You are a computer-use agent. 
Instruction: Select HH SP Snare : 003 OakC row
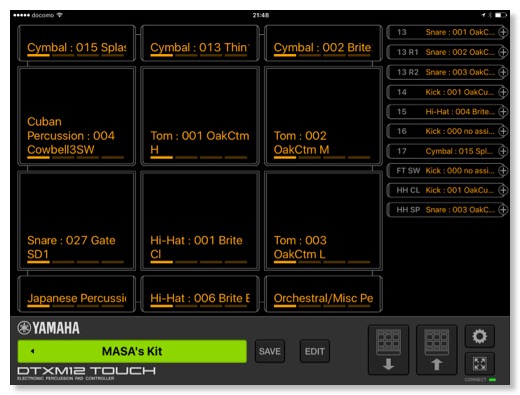pos(447,210)
